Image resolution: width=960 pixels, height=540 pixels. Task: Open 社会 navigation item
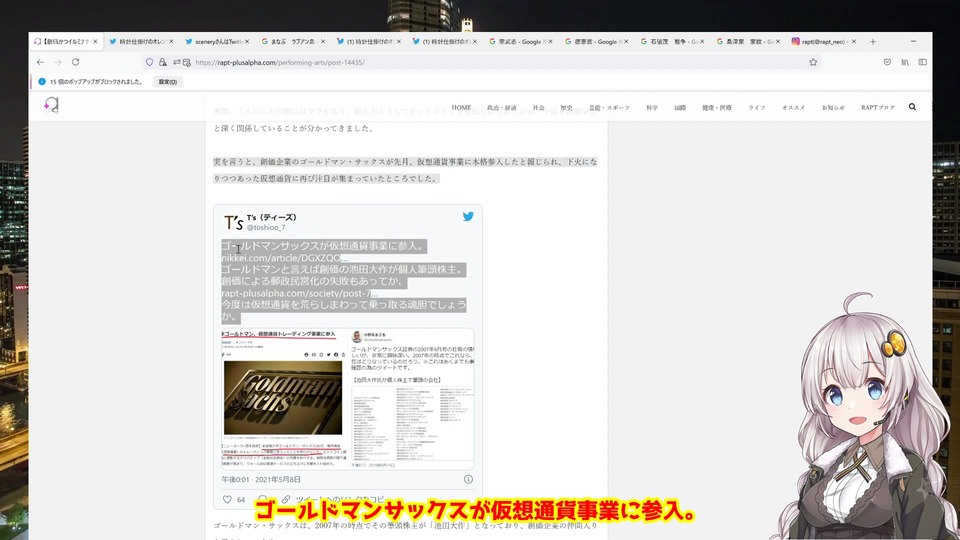tap(538, 107)
